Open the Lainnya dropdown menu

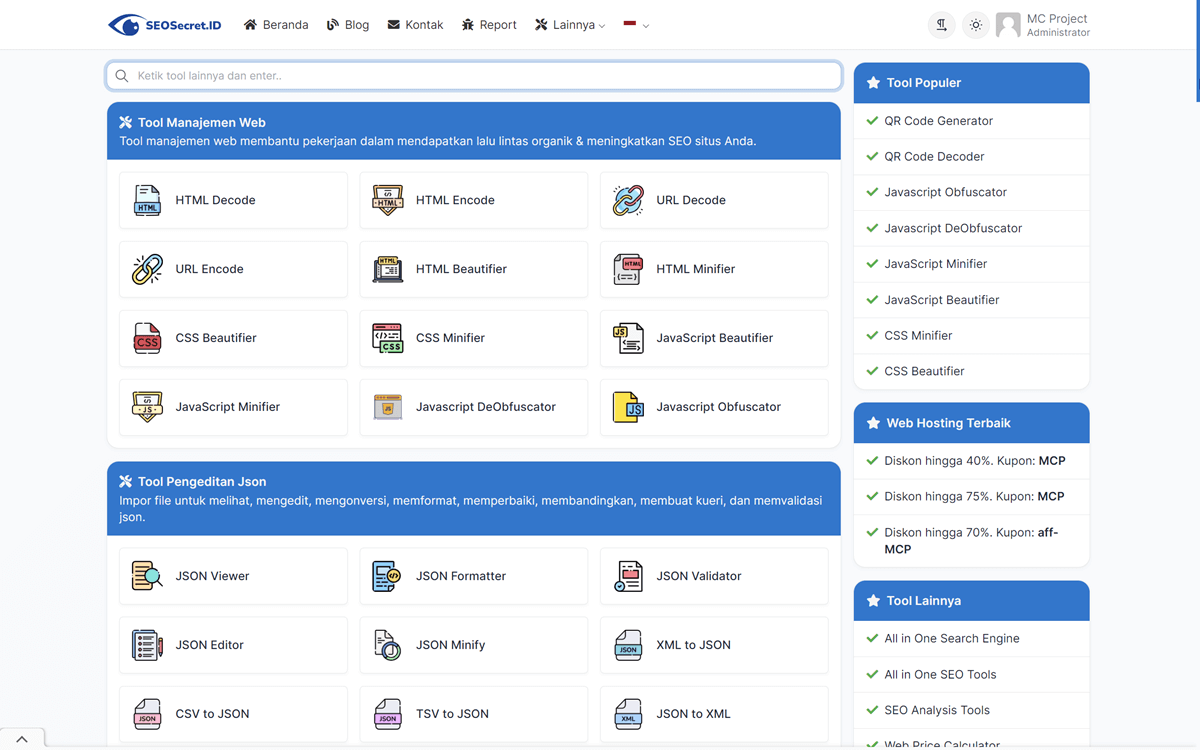pos(569,24)
